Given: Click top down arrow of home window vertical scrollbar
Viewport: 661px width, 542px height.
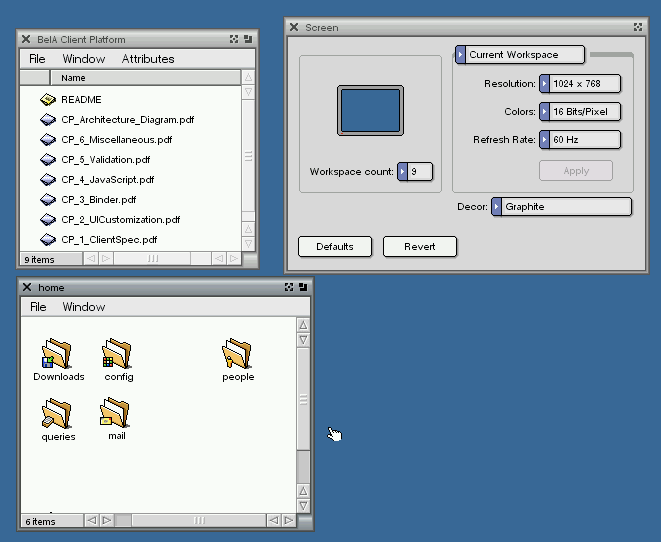Looking at the screenshot, I should click(303, 340).
